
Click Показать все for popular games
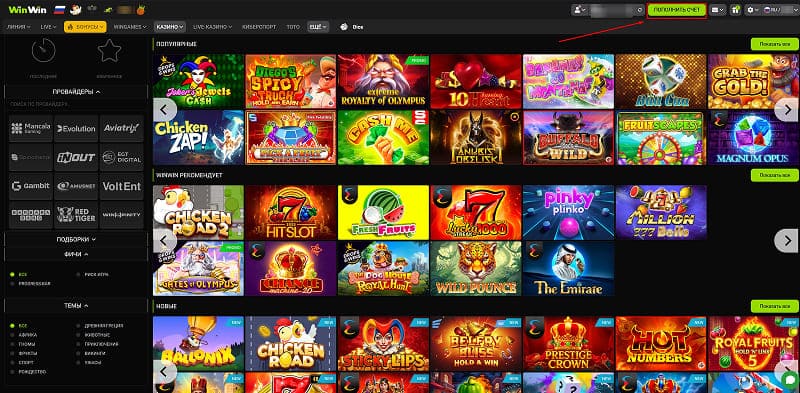(x=774, y=44)
